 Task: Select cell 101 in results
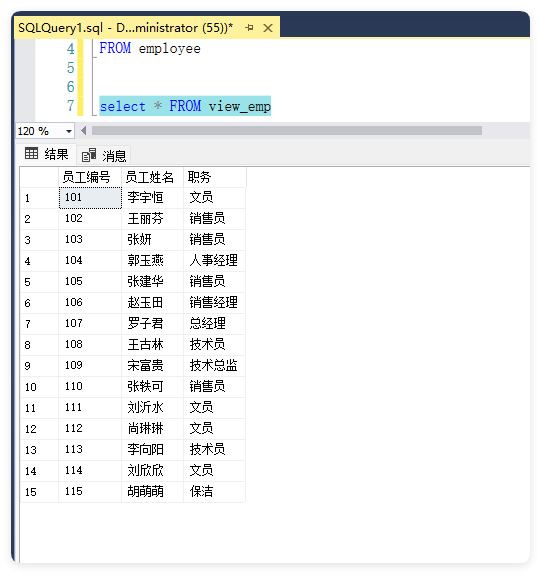pos(90,198)
